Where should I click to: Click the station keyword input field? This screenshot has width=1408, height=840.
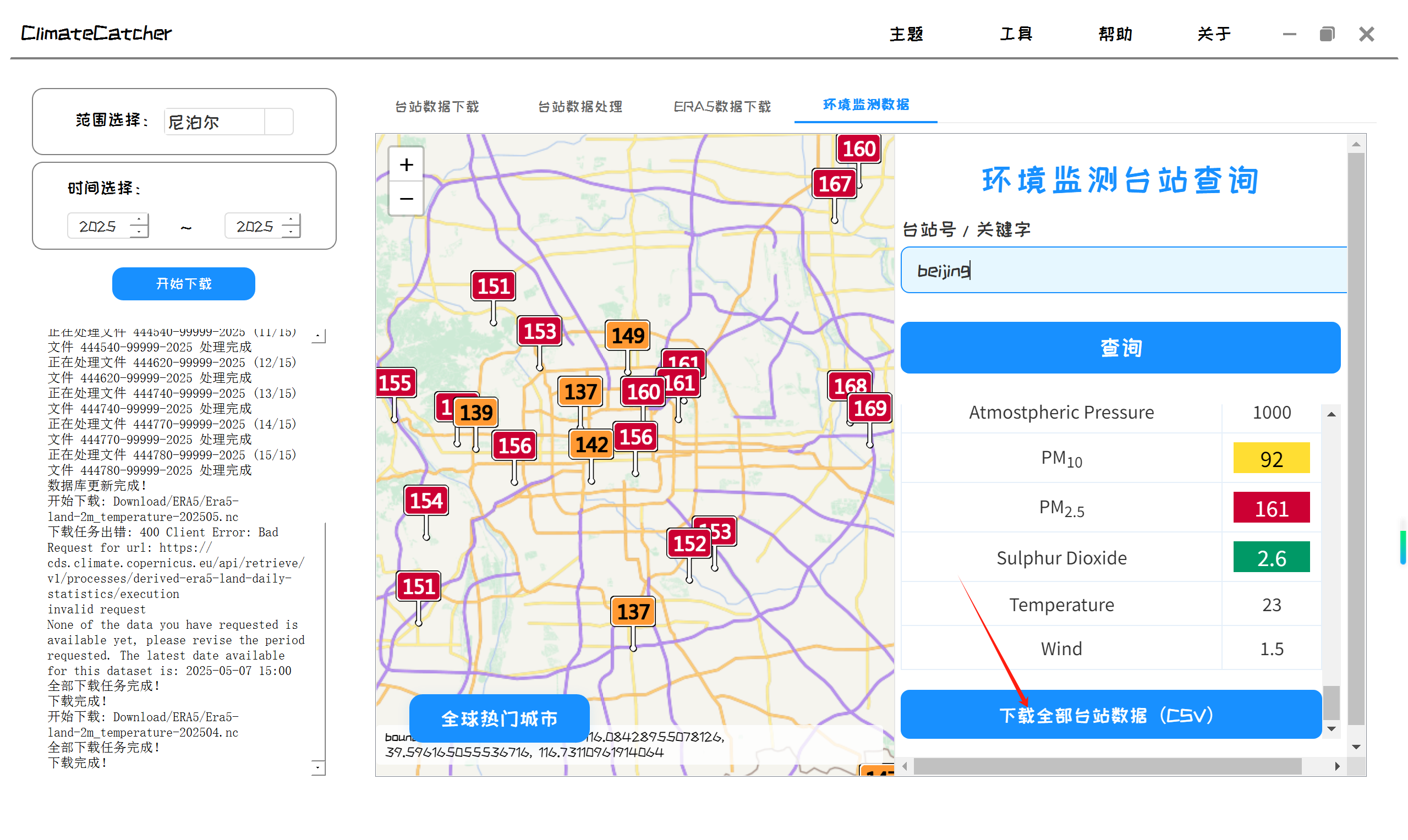[1124, 270]
